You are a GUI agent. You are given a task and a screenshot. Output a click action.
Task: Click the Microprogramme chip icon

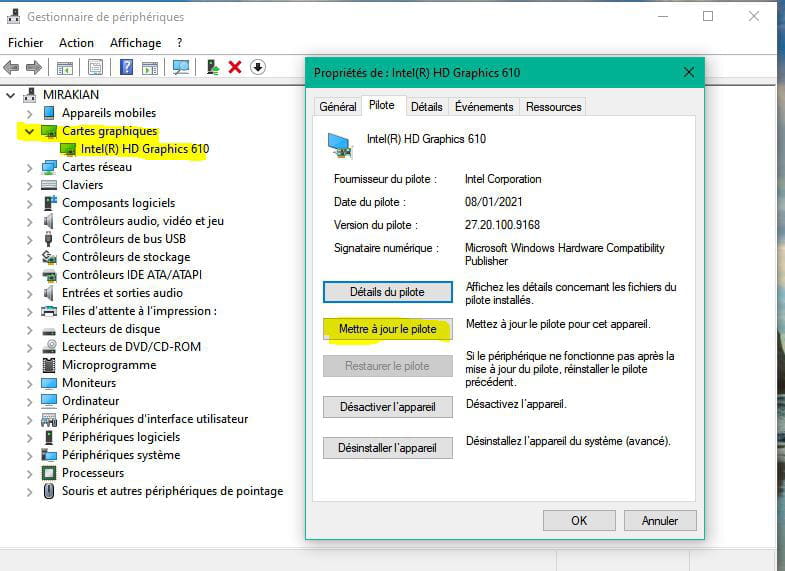point(49,365)
